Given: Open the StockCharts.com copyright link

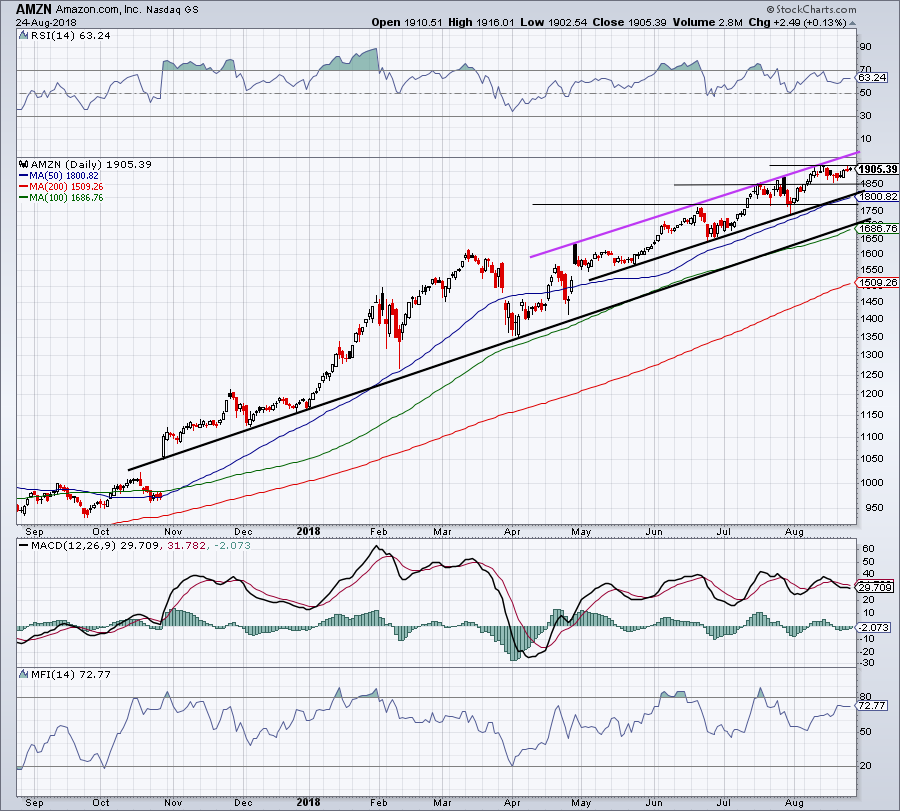Looking at the screenshot, I should tap(811, 10).
